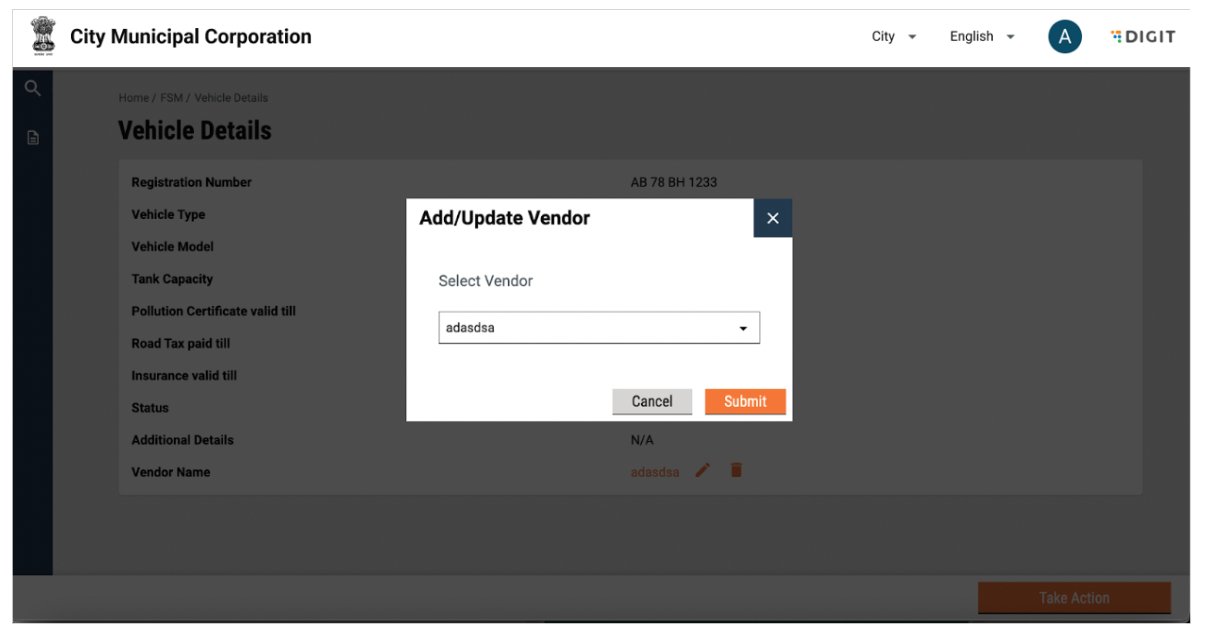Click the search icon in the sidebar

(32, 88)
